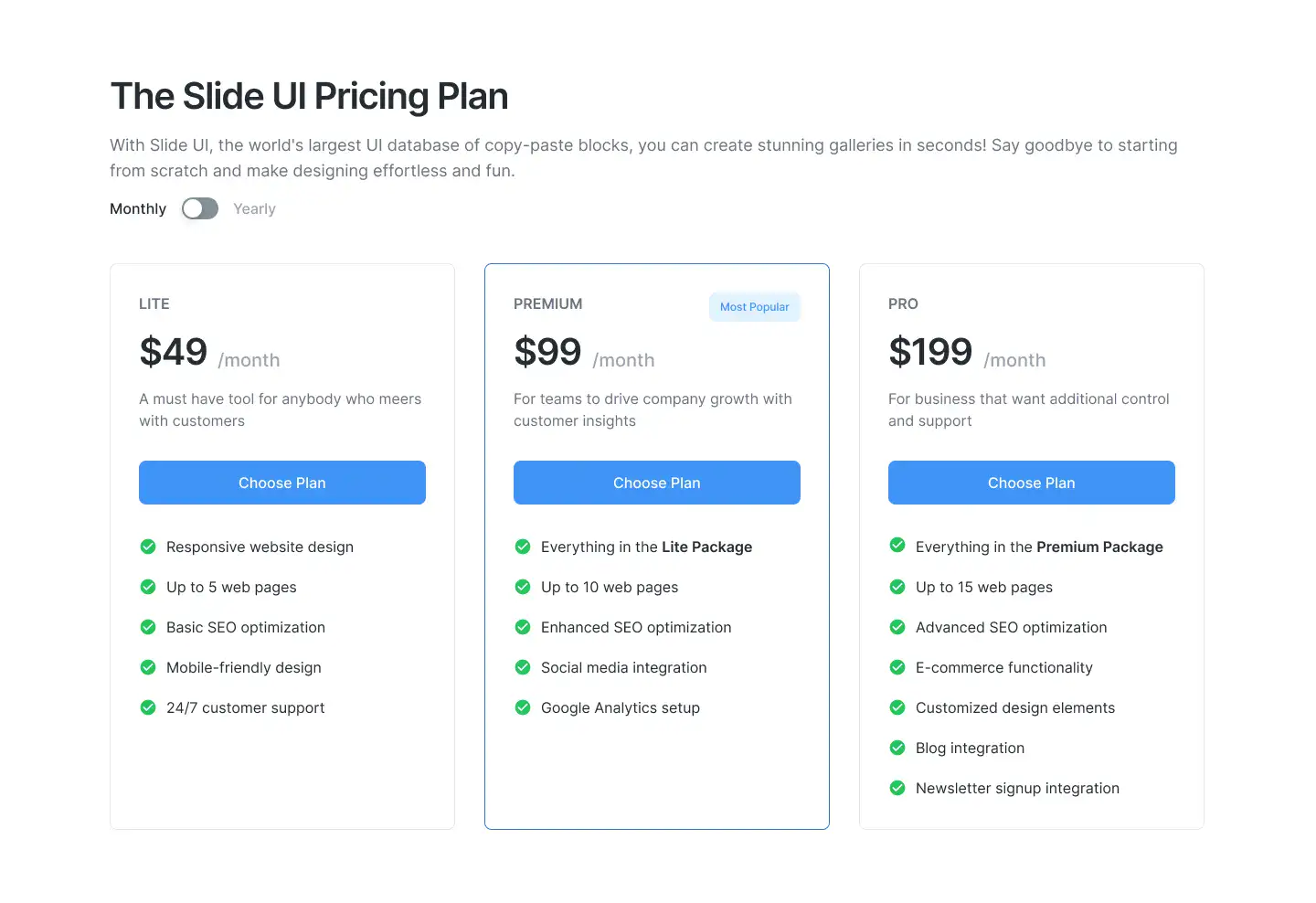Click checkmark icon beside 24/7 customer support

click(x=148, y=707)
